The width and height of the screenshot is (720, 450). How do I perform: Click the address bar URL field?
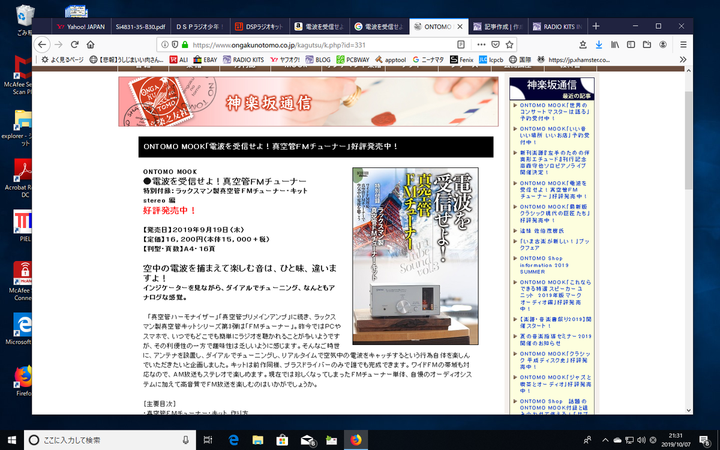click(x=300, y=45)
